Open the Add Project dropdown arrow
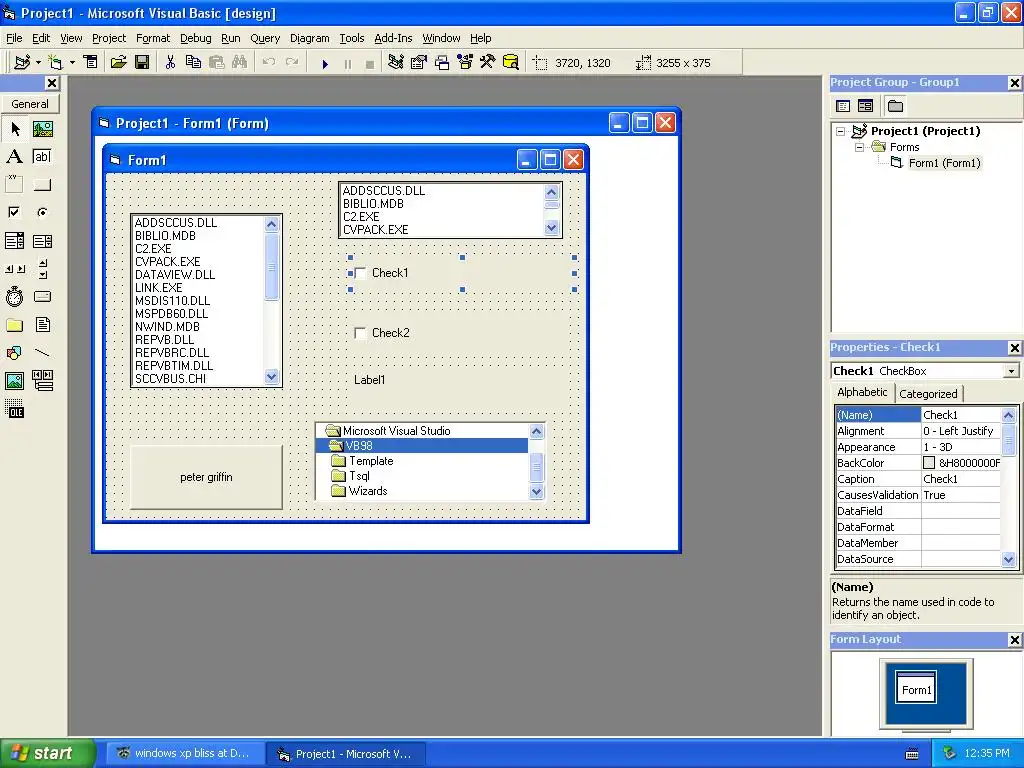The height and width of the screenshot is (768, 1024). 38,63
